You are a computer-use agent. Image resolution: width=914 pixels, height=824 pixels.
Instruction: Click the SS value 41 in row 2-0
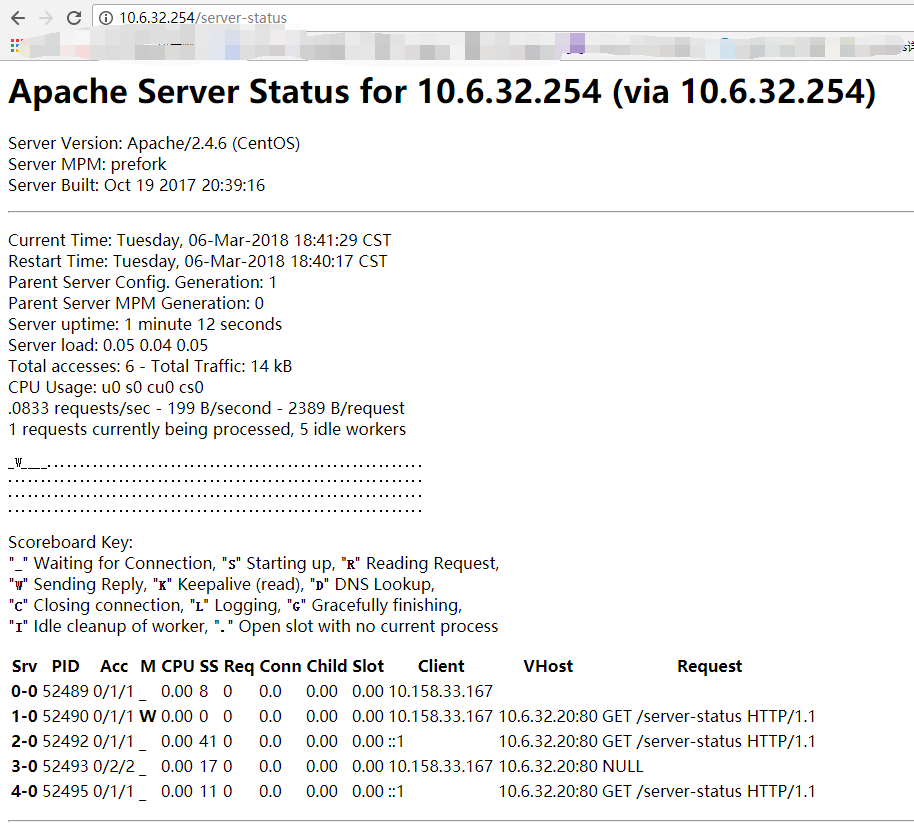click(x=208, y=741)
